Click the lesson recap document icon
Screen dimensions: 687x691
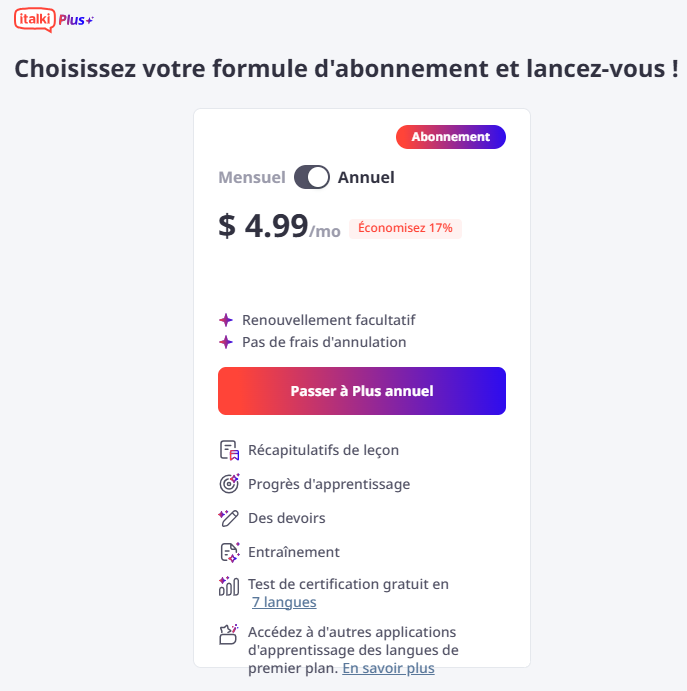(x=229, y=450)
